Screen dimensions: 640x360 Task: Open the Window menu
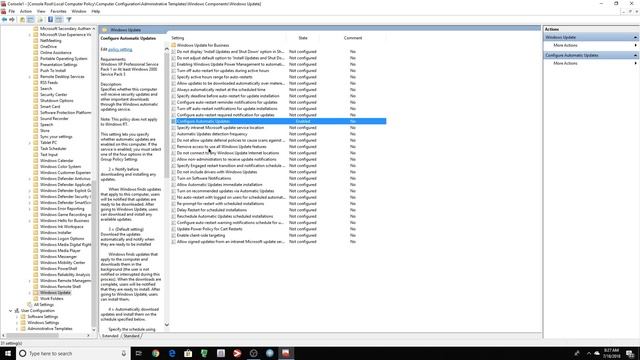click(x=79, y=11)
